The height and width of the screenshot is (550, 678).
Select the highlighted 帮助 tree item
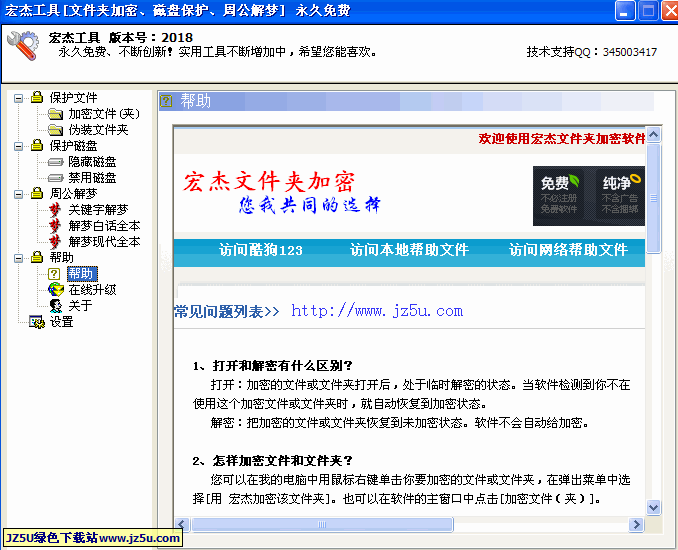[82, 274]
